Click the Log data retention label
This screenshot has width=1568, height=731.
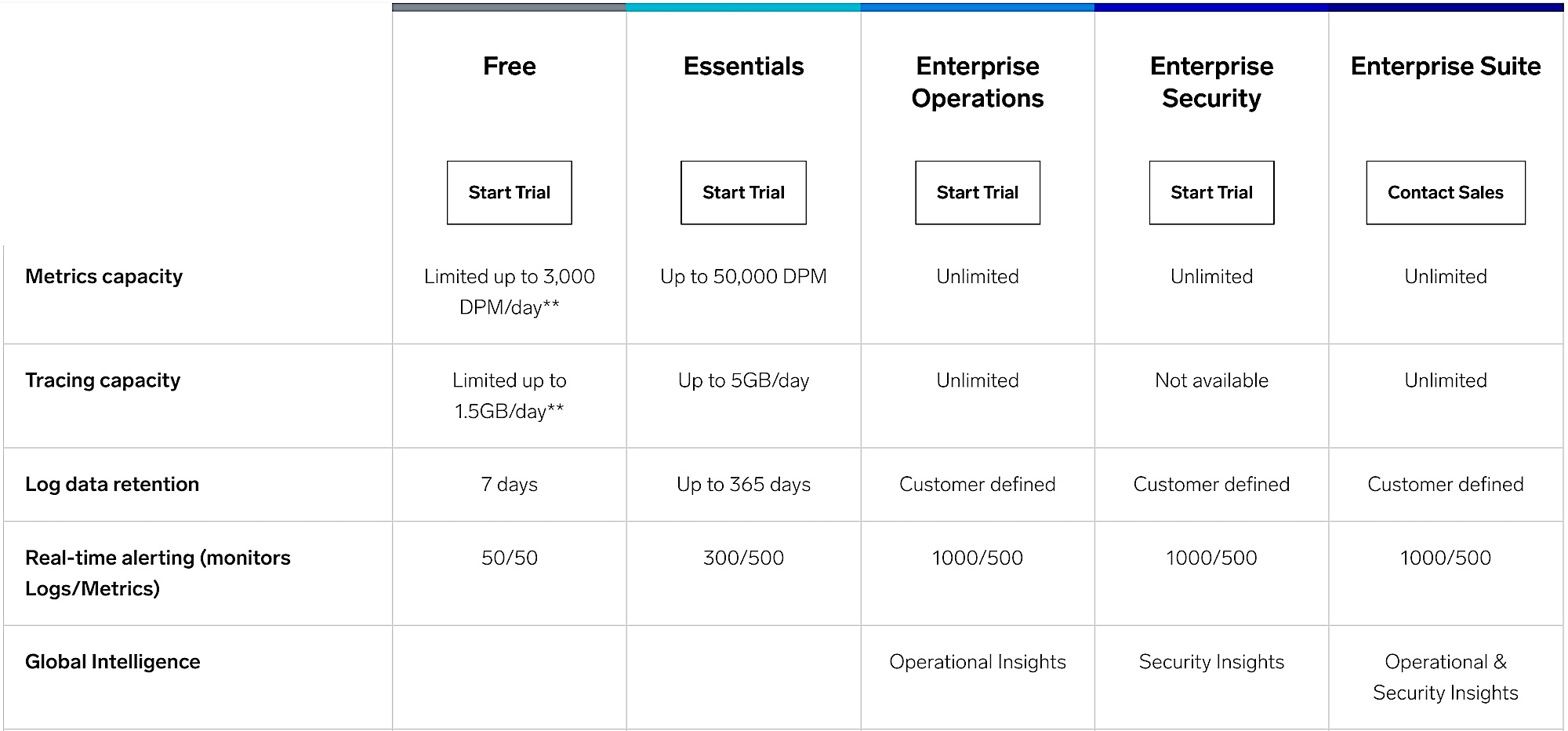pyautogui.click(x=112, y=484)
